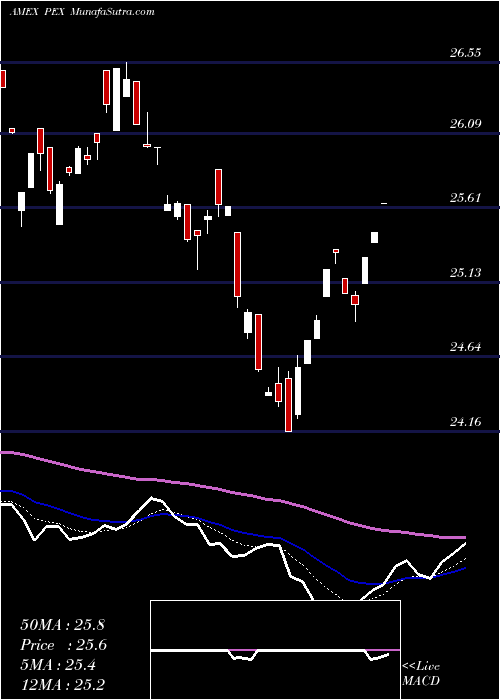
Task: Click the 26.09 price level label
Action: click(465, 124)
